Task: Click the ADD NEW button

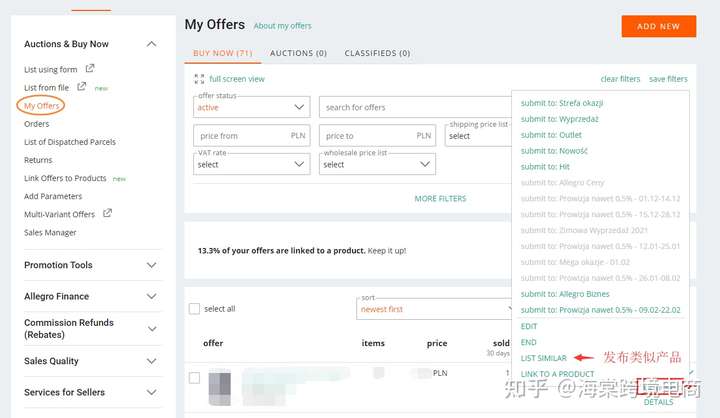Action: [x=658, y=26]
